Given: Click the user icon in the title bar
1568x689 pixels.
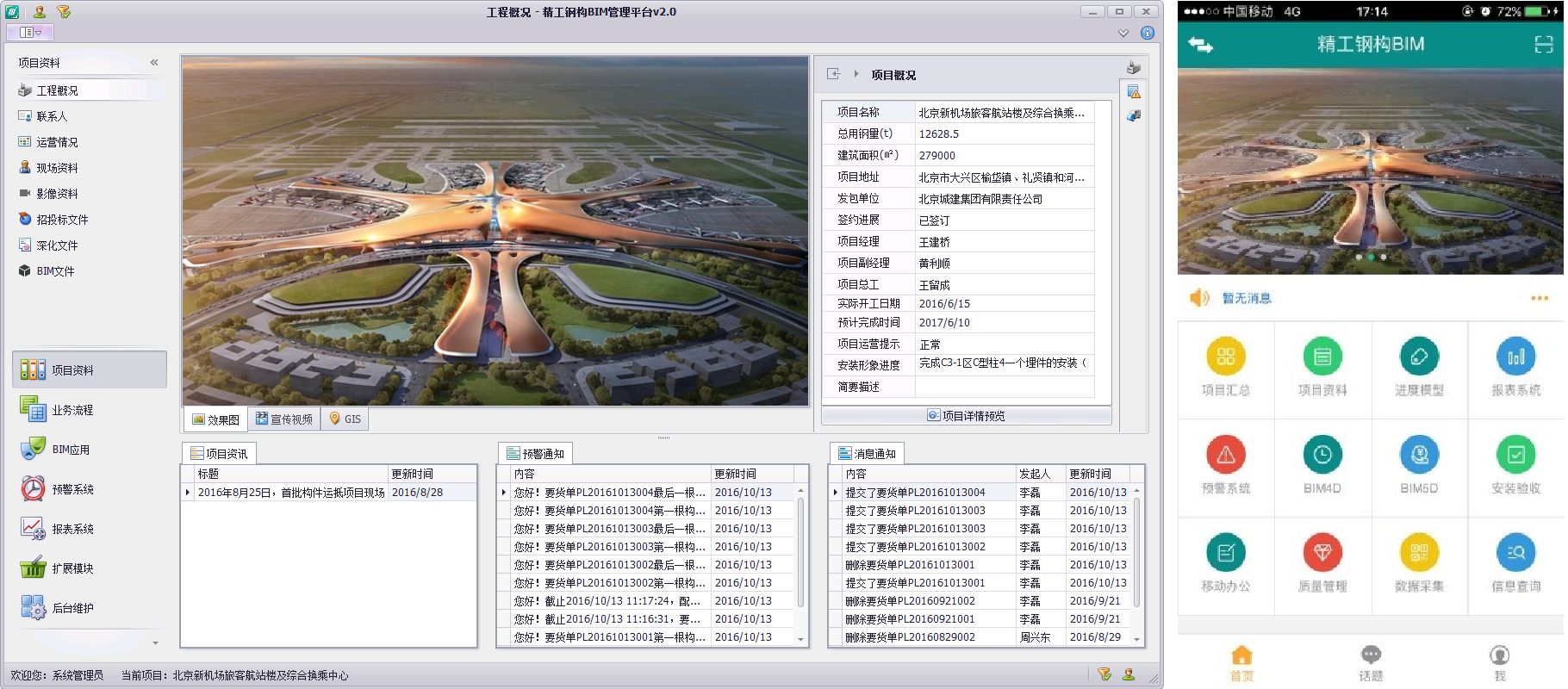Looking at the screenshot, I should [40, 12].
